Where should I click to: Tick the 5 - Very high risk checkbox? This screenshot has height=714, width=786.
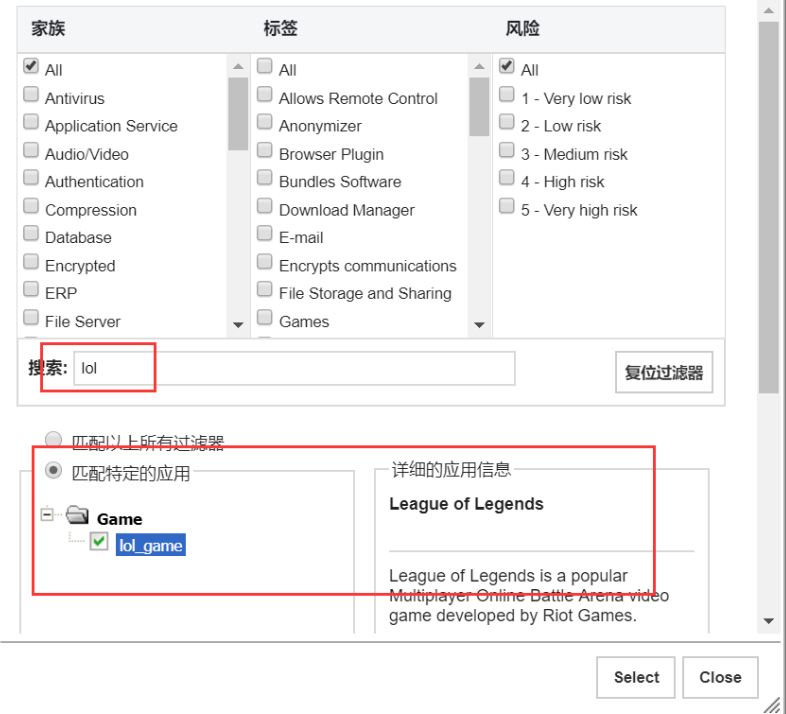point(507,206)
